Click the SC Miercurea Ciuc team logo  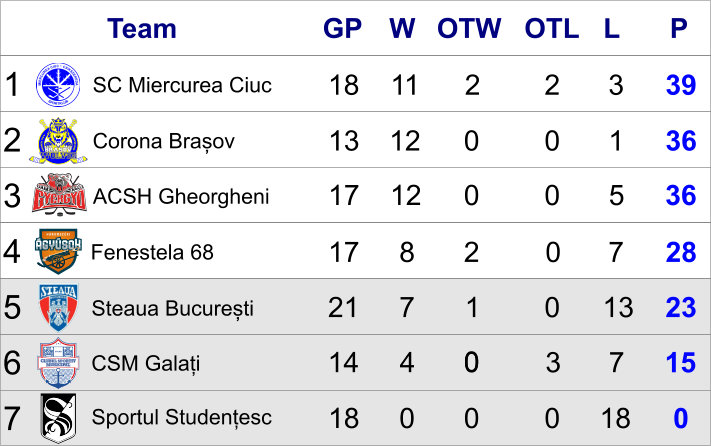pos(58,85)
